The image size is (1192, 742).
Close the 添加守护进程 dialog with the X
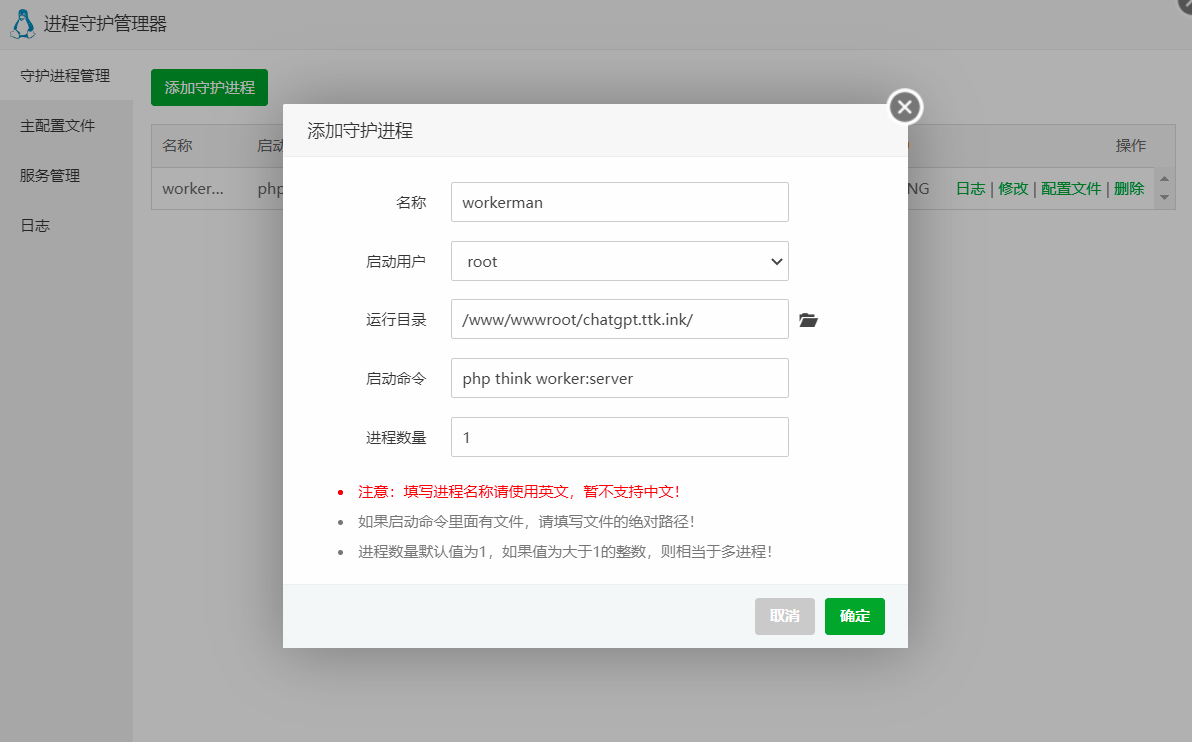pyautogui.click(x=904, y=106)
